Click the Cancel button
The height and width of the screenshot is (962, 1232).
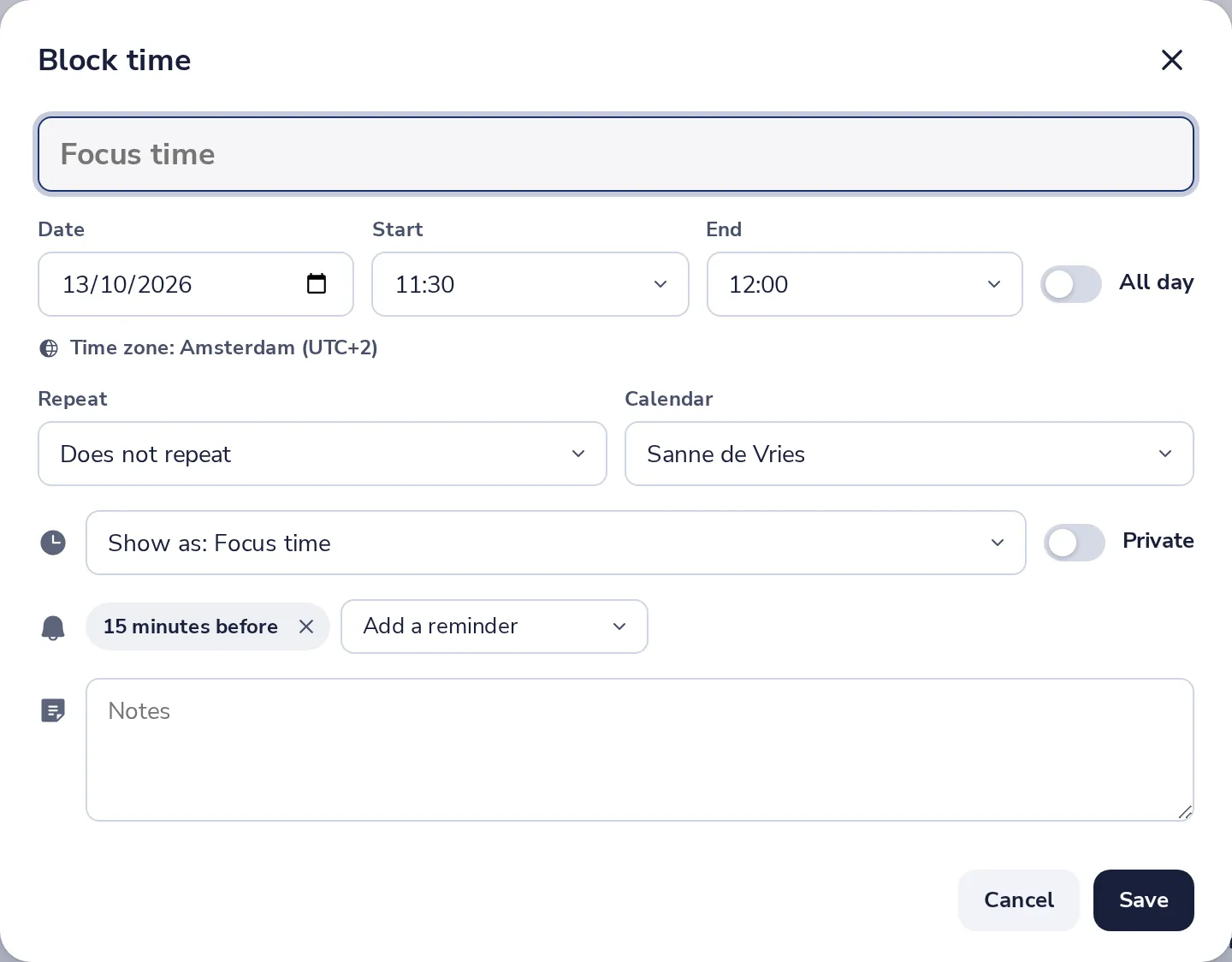(1019, 900)
